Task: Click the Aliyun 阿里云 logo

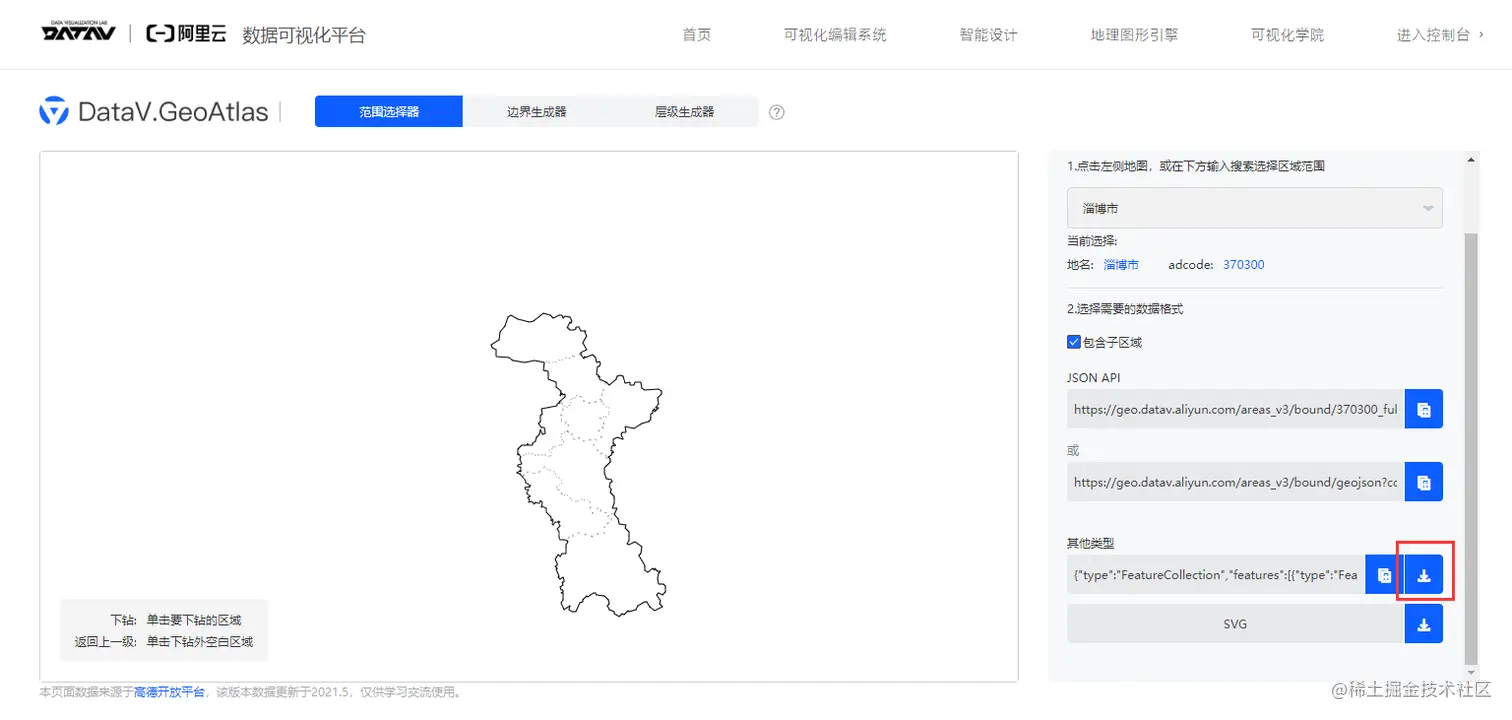Action: coord(186,34)
